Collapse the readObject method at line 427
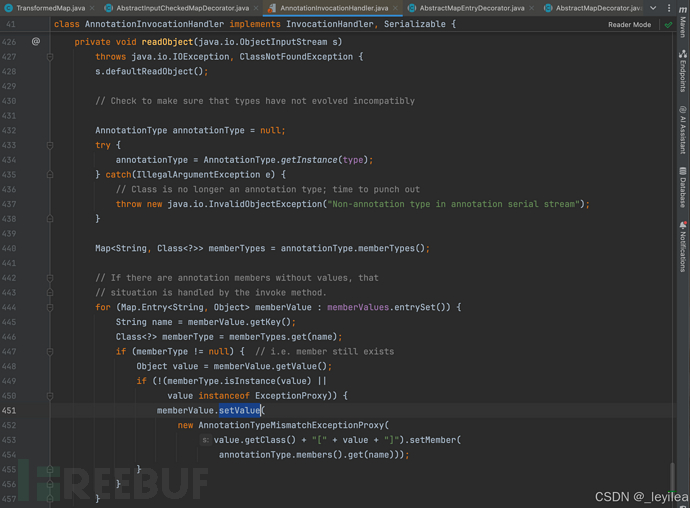 click(50, 57)
